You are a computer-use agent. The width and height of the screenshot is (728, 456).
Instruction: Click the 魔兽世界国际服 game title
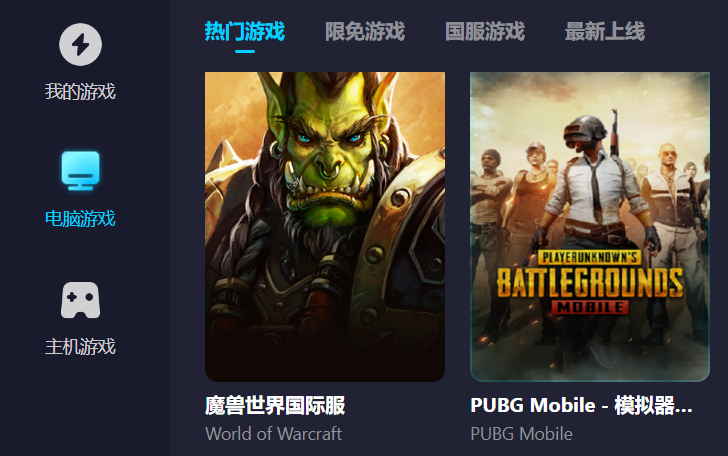pyautogui.click(x=275, y=405)
